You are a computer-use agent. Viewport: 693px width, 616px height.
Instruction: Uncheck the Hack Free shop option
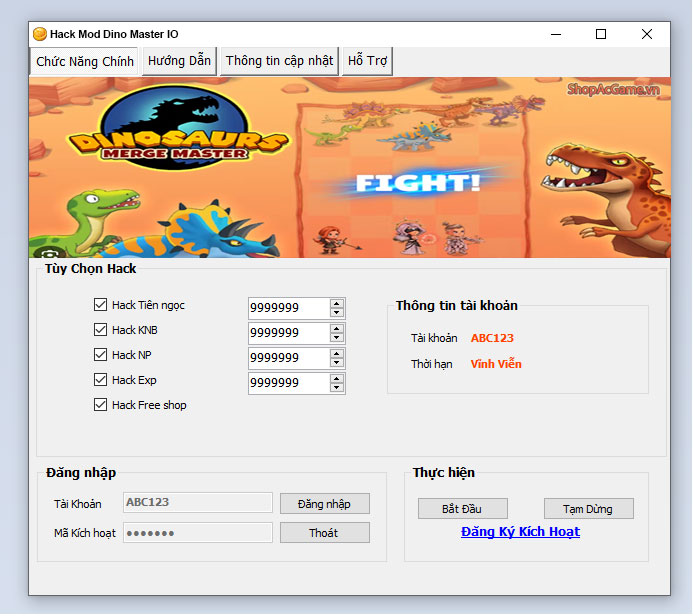(x=100, y=405)
